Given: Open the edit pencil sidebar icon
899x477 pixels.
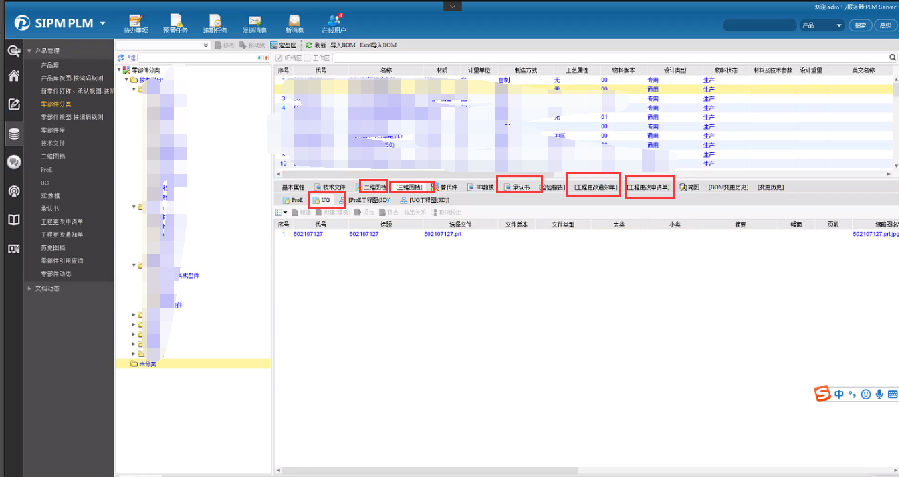Looking at the screenshot, I should (14, 104).
